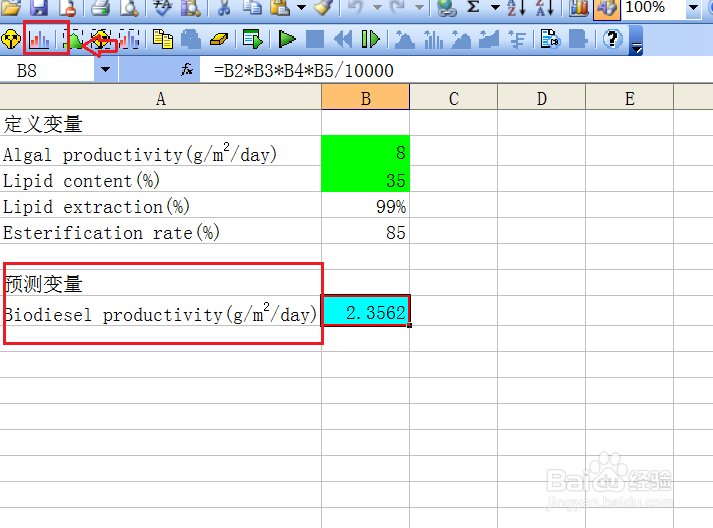
Task: Open the Undo history dropdown arrow
Action: [377, 7]
